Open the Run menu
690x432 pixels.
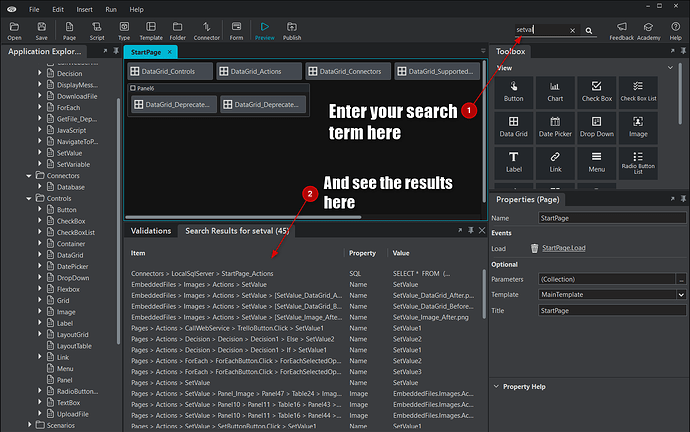click(x=111, y=9)
